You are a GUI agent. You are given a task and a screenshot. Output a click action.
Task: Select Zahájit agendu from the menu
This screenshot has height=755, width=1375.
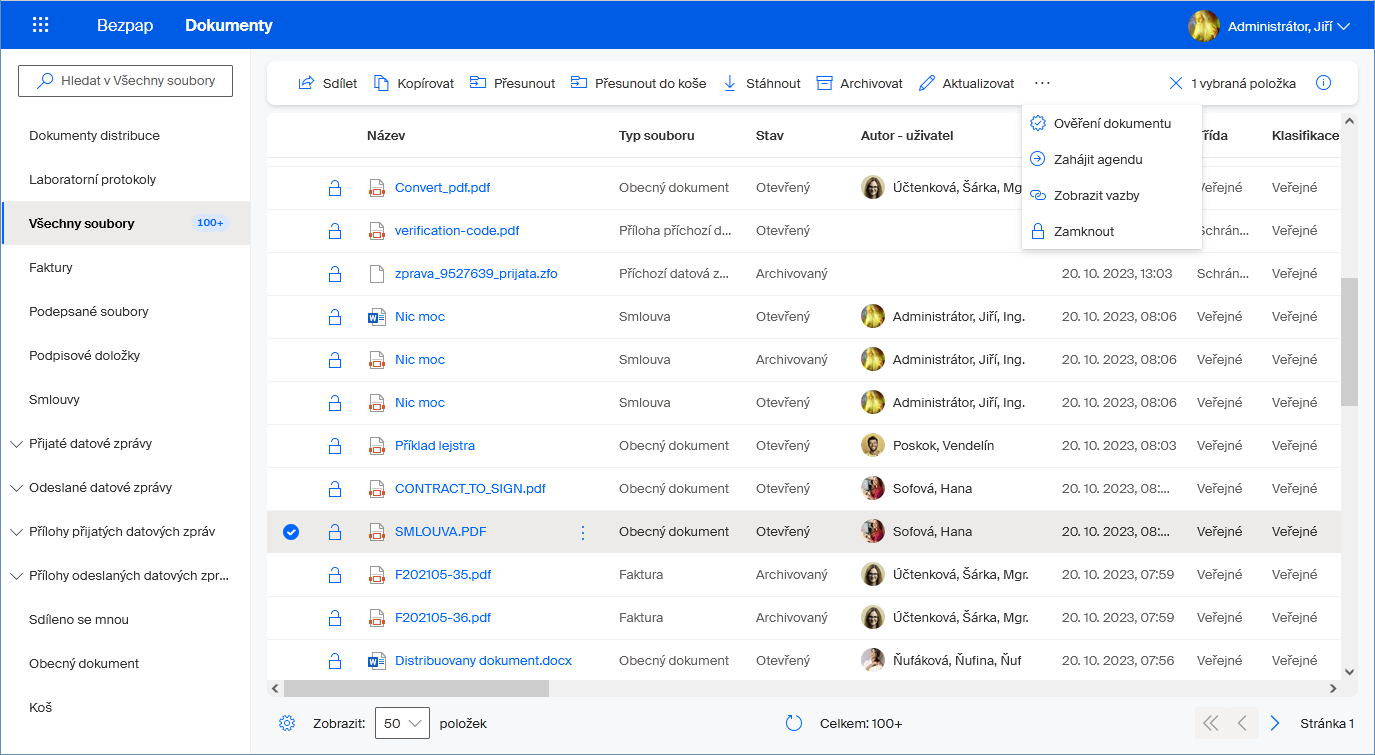1112,159
